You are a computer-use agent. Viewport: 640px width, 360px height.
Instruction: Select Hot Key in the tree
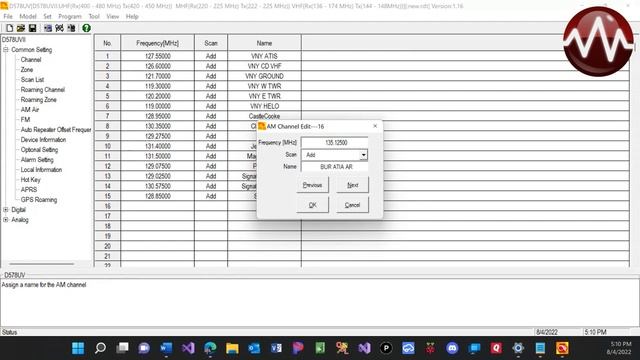(x=31, y=180)
